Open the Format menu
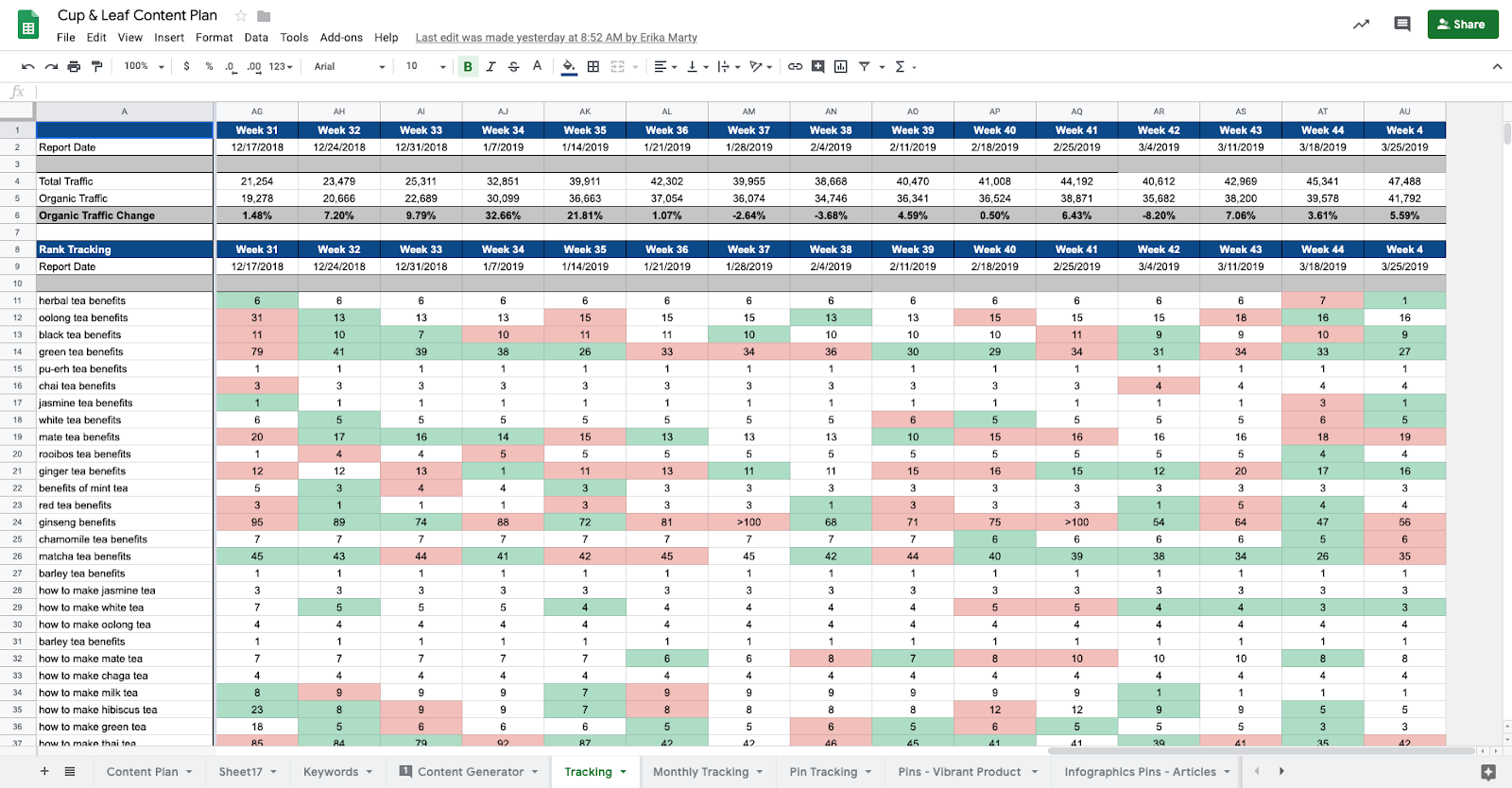The height and width of the screenshot is (788, 1512). tap(215, 38)
